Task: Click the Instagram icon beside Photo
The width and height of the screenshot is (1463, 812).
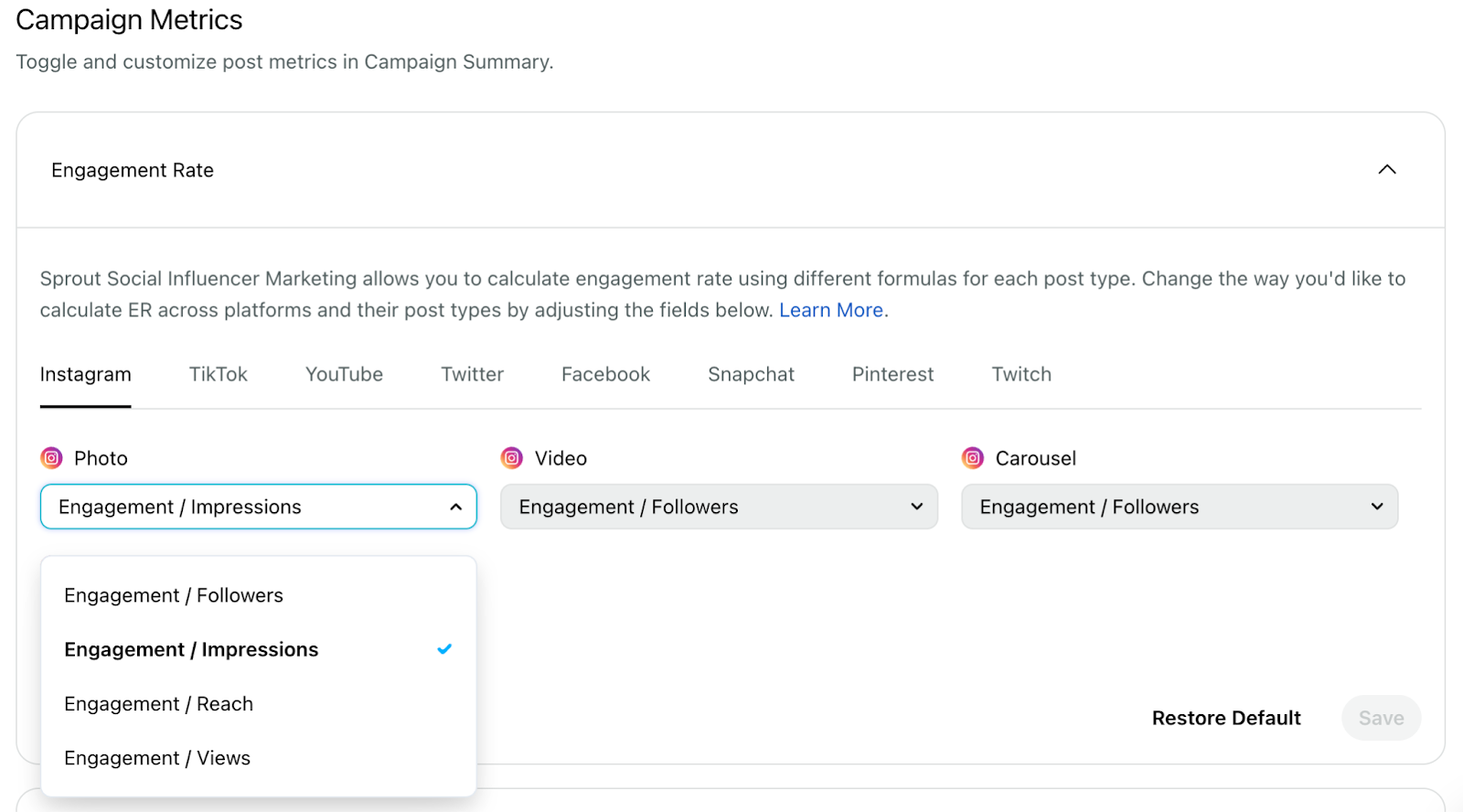Action: (52, 457)
